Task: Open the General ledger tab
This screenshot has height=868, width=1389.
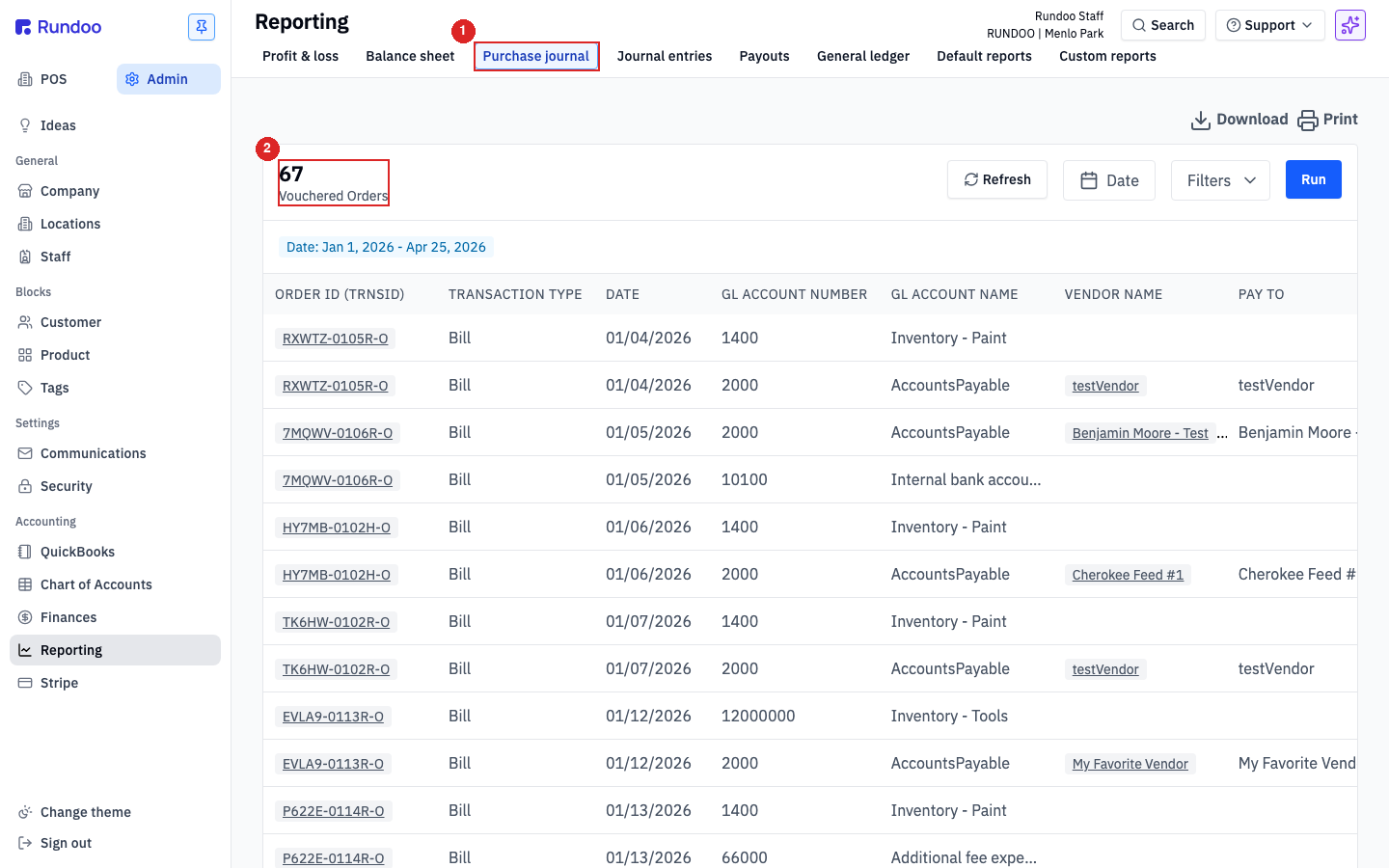Action: click(863, 56)
